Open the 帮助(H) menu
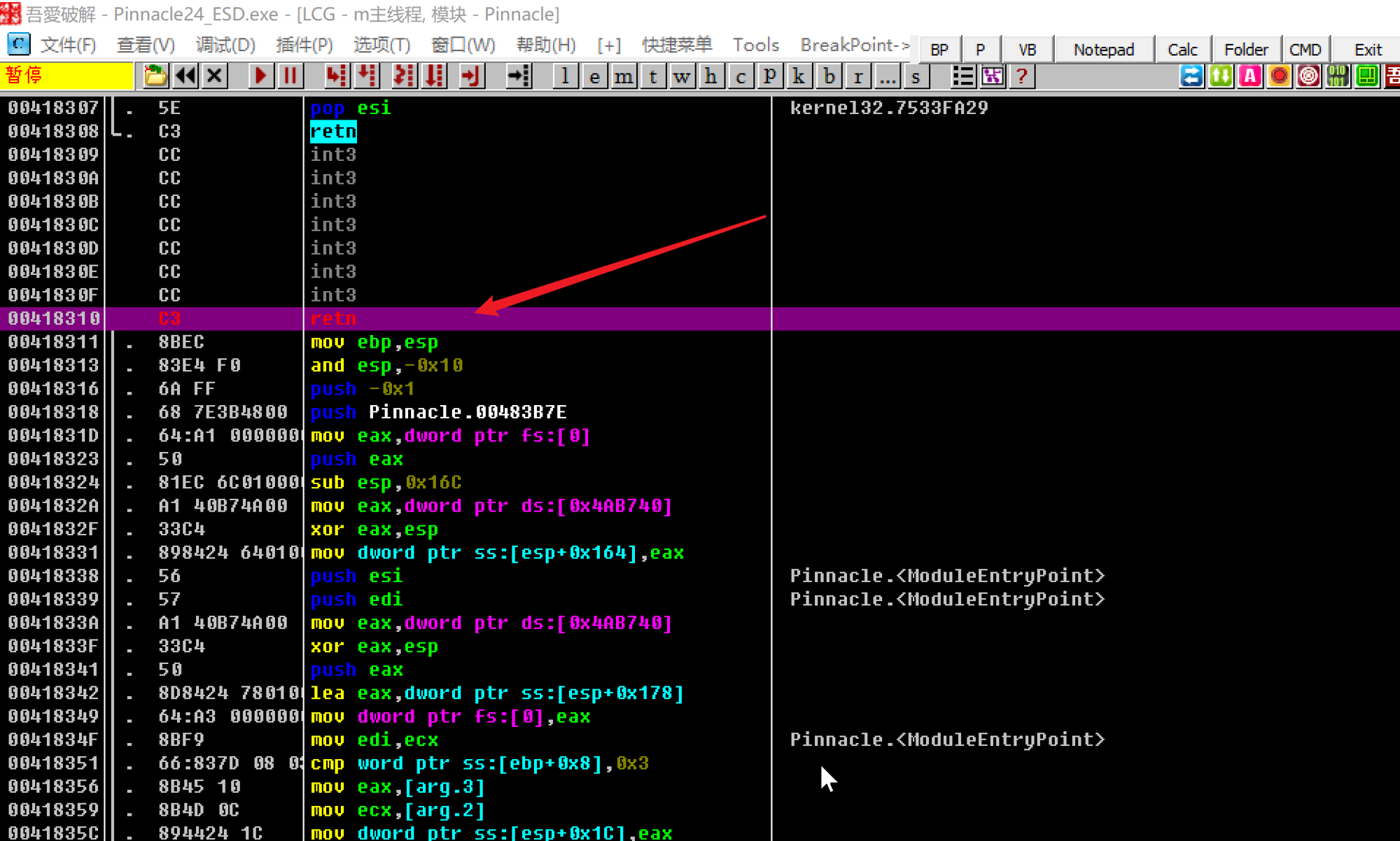This screenshot has height=841, width=1400. point(546,45)
